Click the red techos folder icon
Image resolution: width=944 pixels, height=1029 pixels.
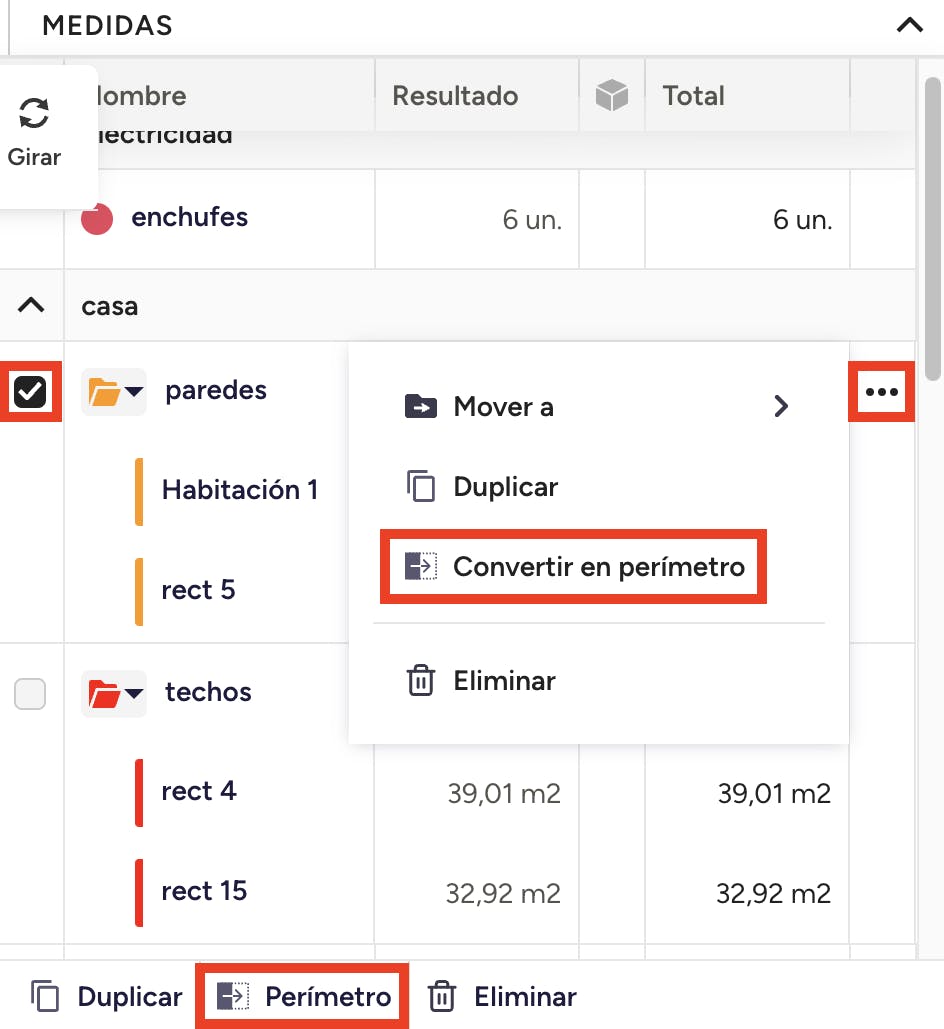[x=105, y=692]
